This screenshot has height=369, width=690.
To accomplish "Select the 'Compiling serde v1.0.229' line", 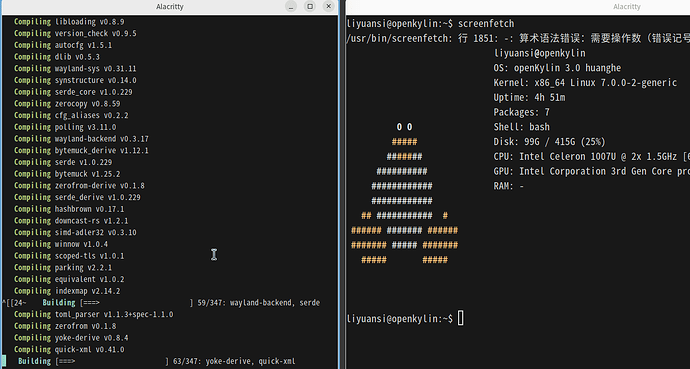I will coord(63,162).
